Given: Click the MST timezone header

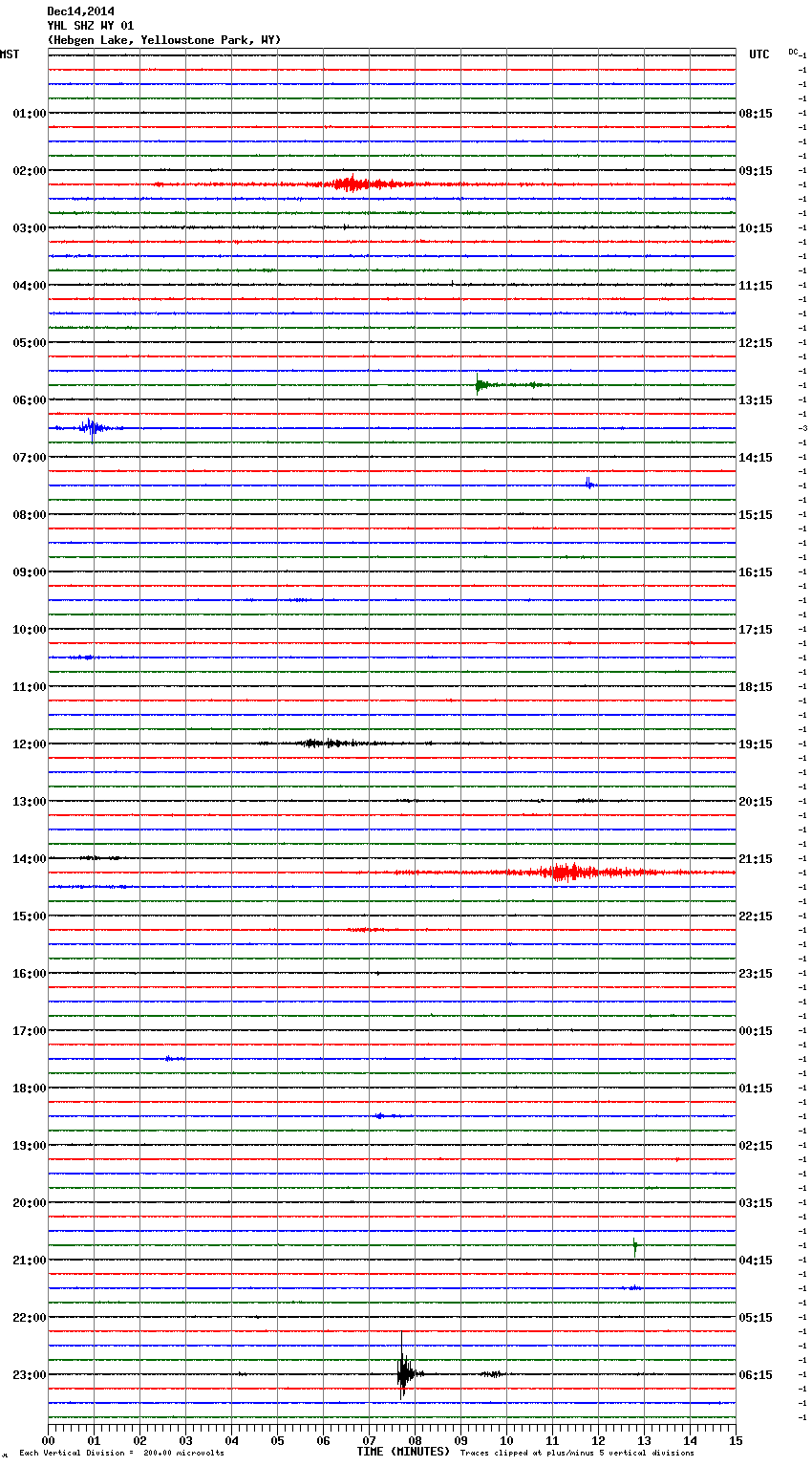Looking at the screenshot, I should click(10, 54).
